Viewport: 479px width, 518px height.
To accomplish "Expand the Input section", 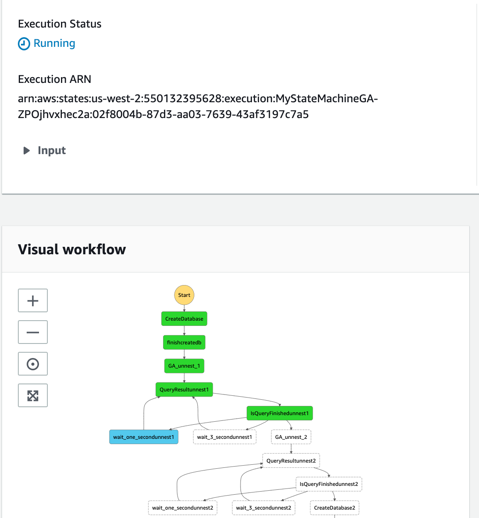I will [44, 150].
